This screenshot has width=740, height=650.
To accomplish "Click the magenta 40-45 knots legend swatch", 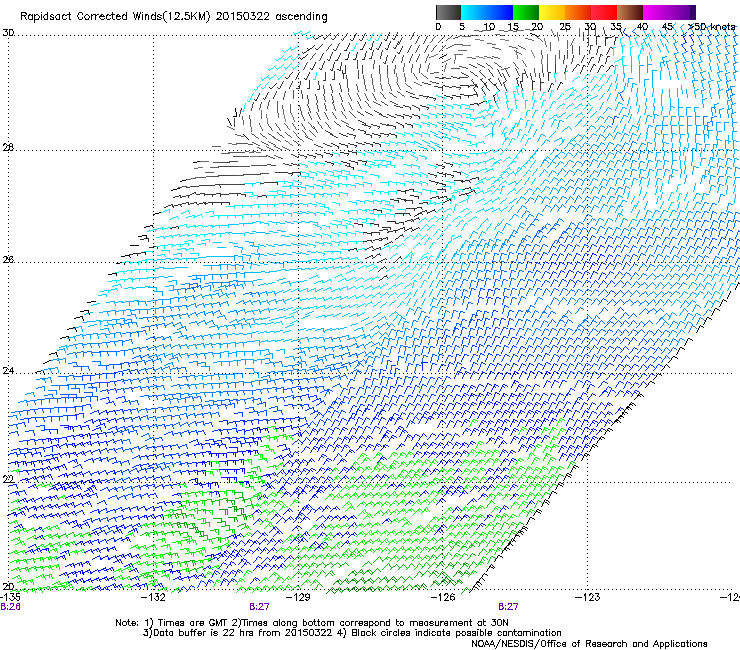I will pos(656,12).
